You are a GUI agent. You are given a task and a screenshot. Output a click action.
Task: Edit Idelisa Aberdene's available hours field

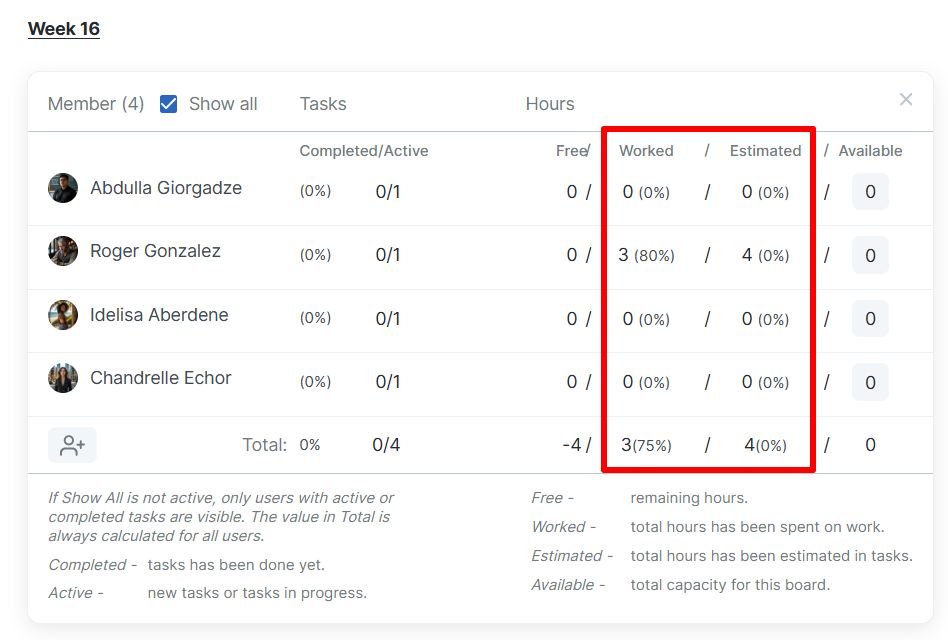point(870,319)
